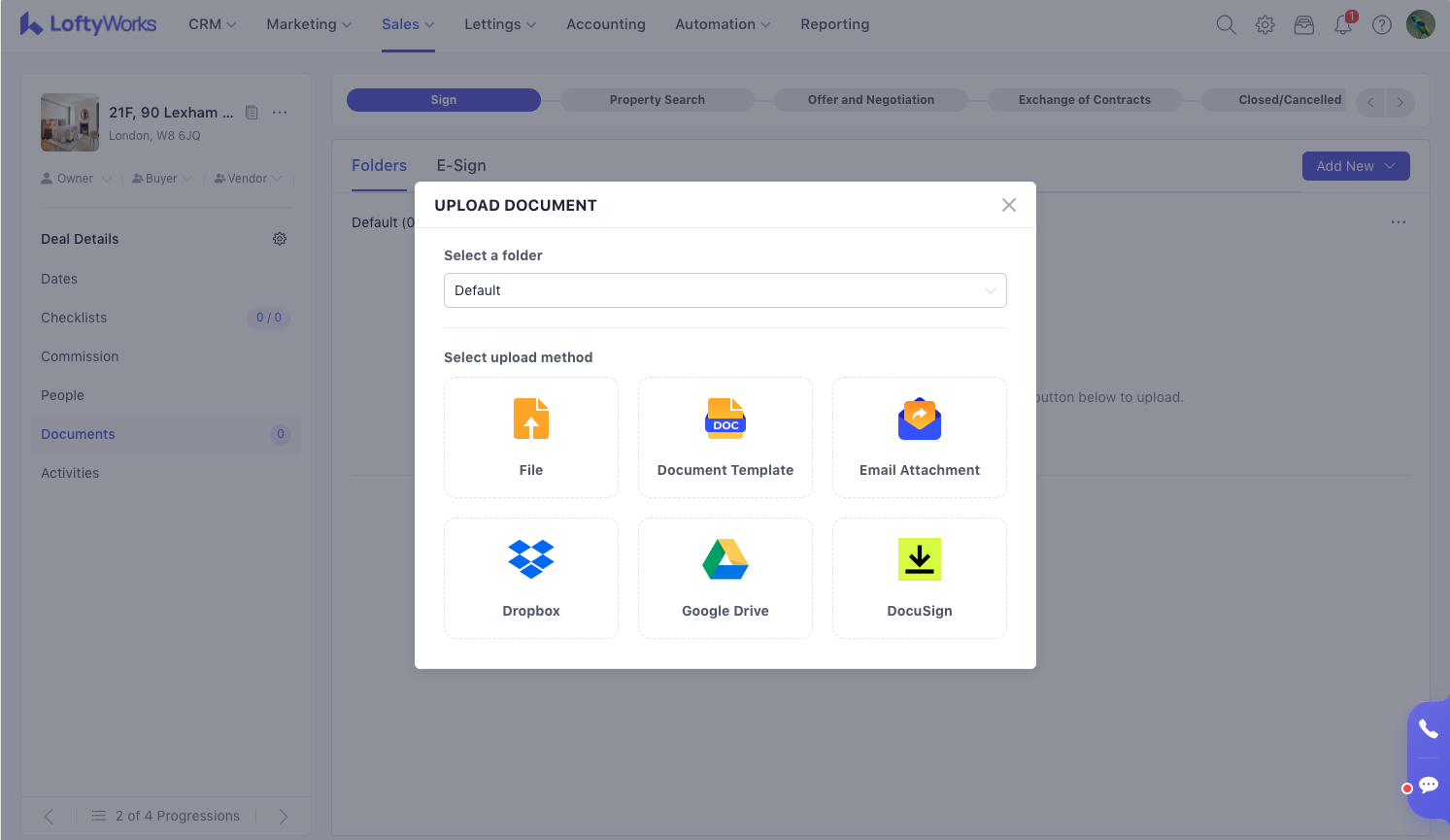This screenshot has height=840, width=1450.
Task: Switch to the E-Sign tab
Action: 461,166
